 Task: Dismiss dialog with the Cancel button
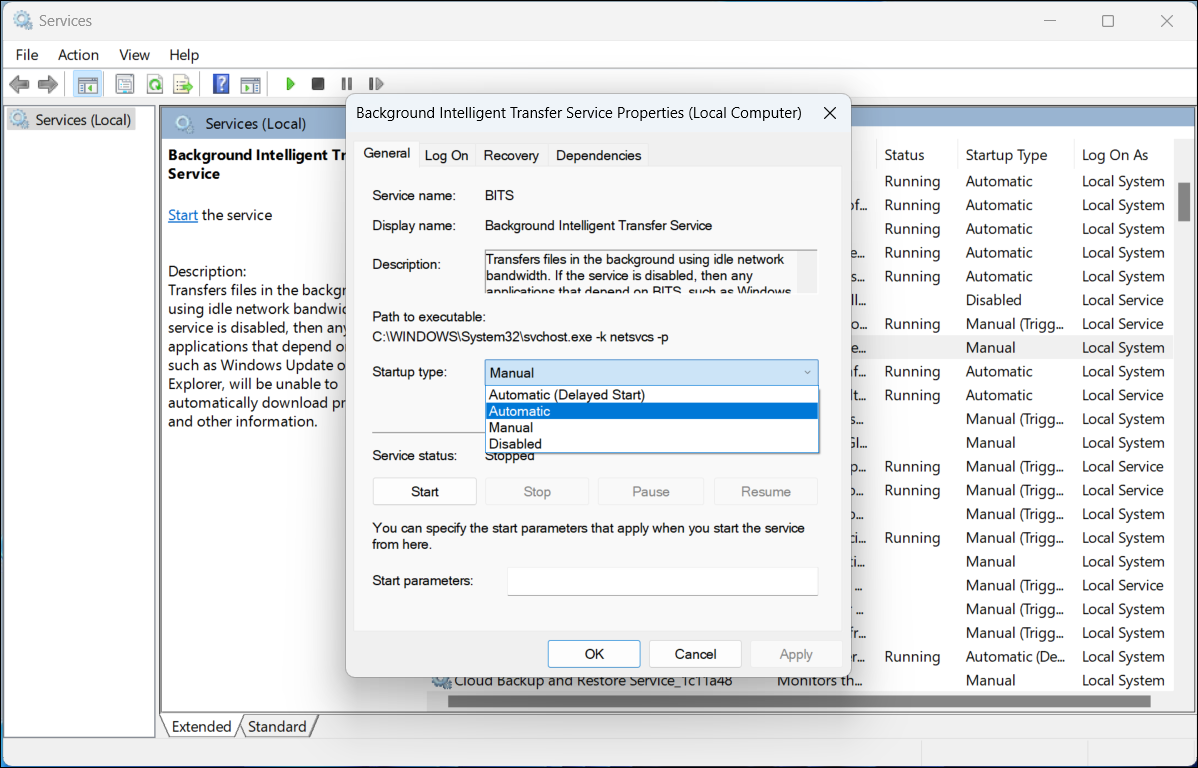point(695,654)
